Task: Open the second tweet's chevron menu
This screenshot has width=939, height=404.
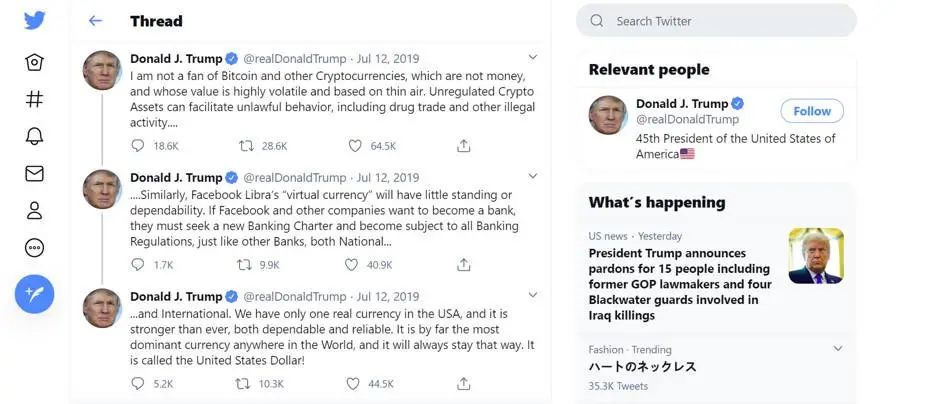Action: pos(532,177)
